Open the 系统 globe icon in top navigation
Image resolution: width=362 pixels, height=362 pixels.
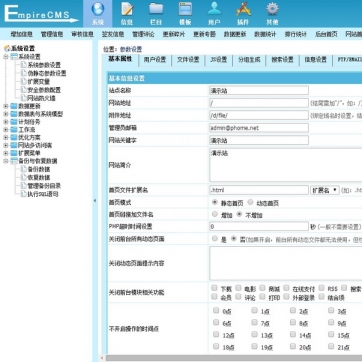point(98,9)
